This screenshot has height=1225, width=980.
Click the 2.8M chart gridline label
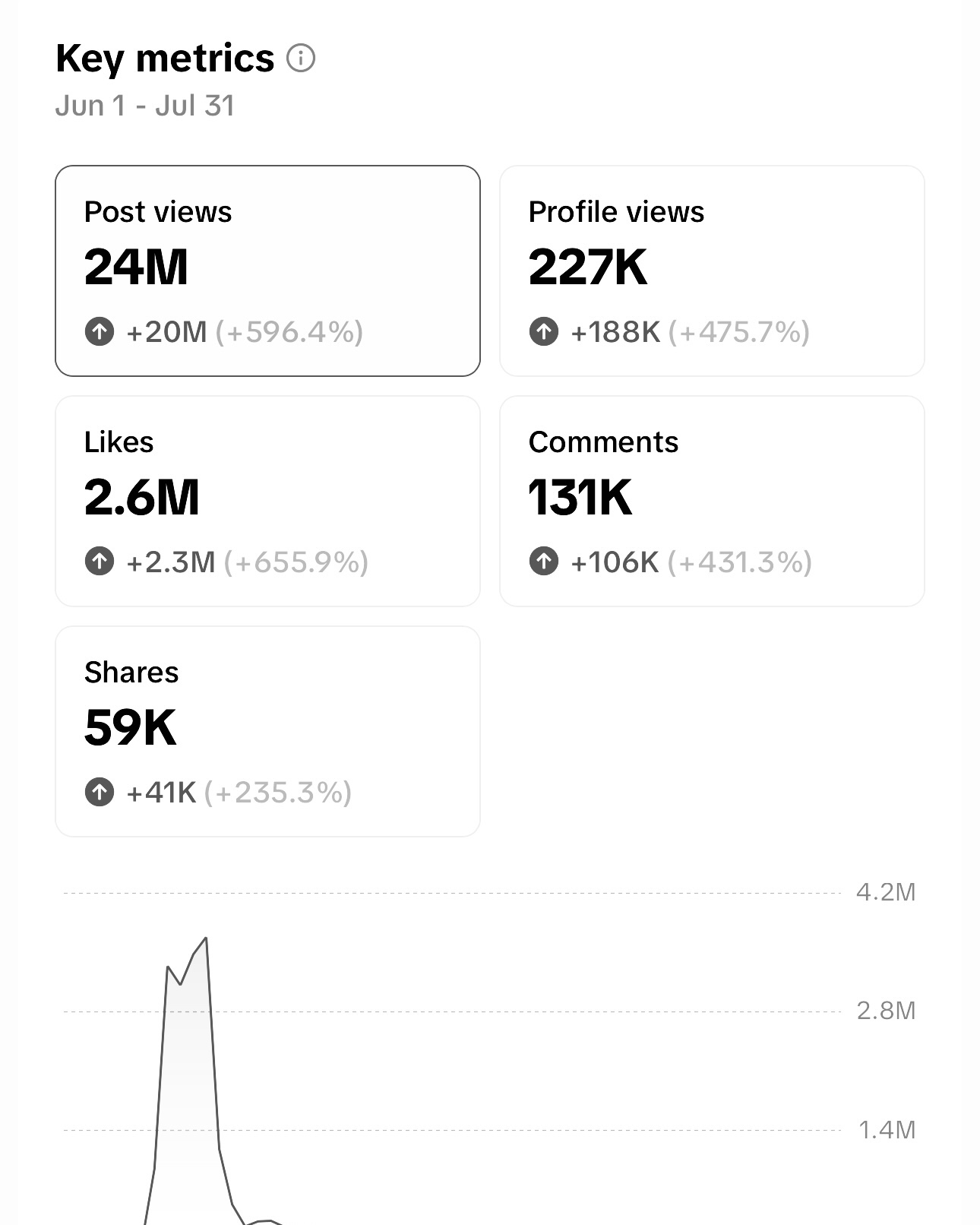886,1011
